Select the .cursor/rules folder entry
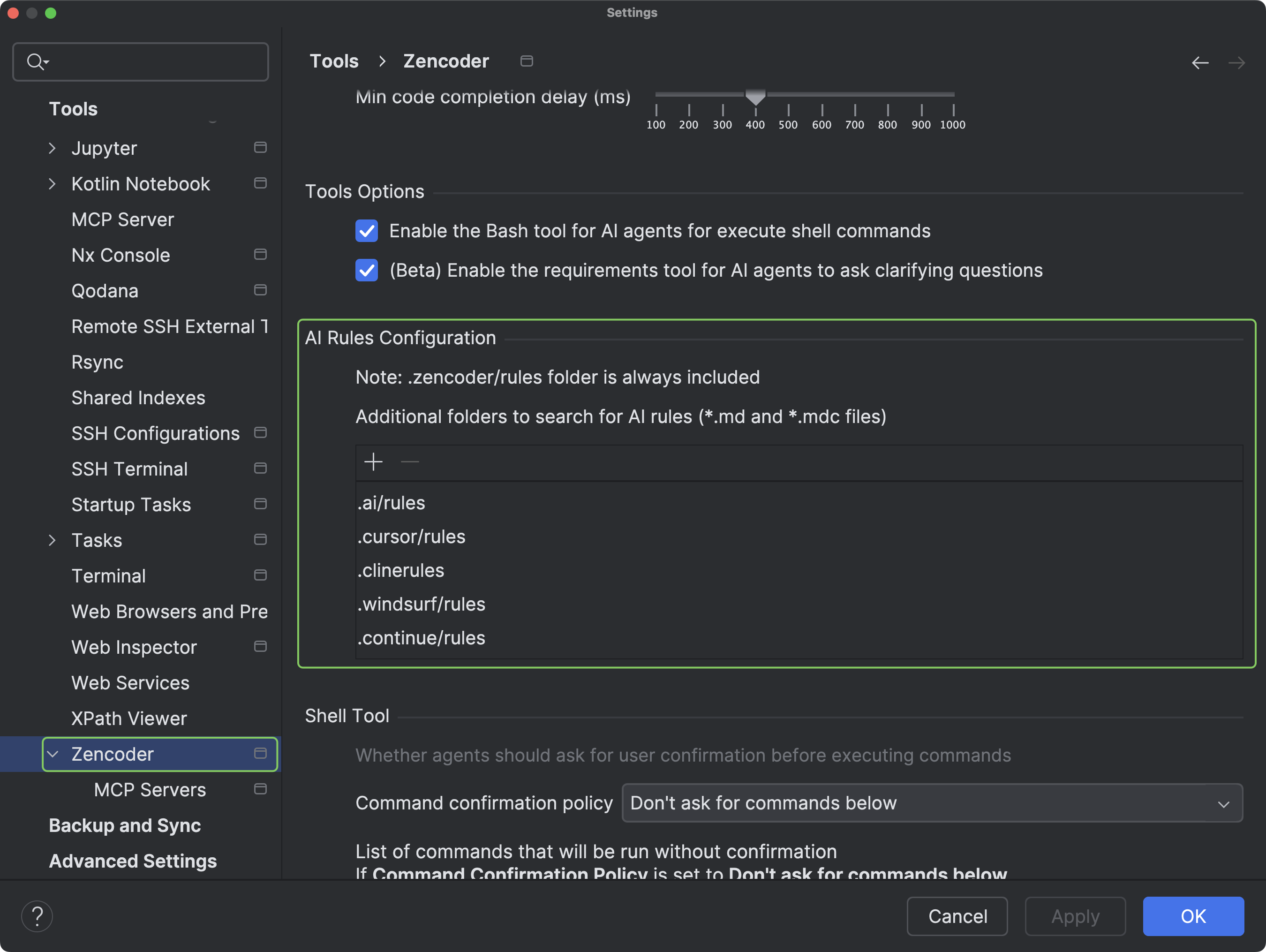The height and width of the screenshot is (952, 1266). (411, 536)
